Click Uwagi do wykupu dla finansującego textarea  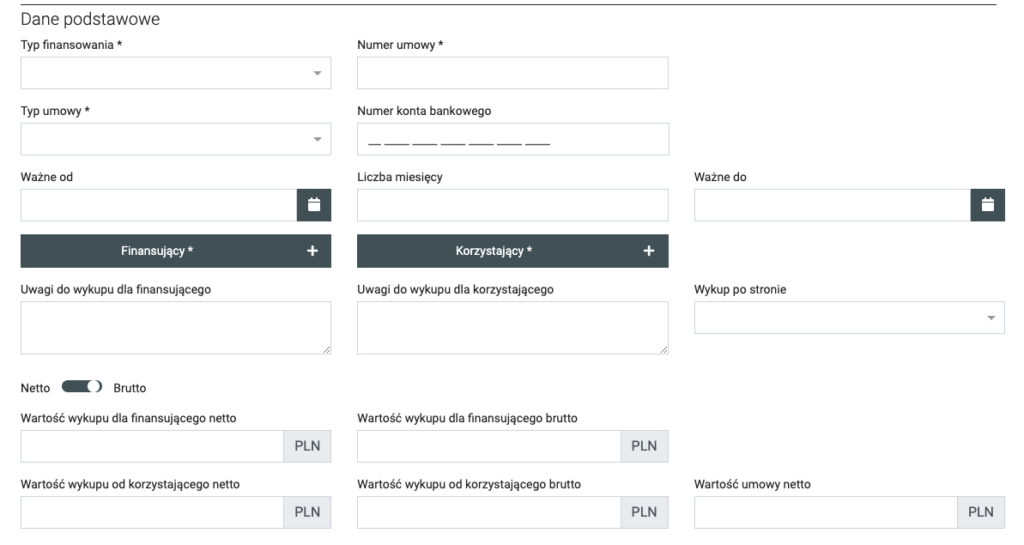coord(175,327)
